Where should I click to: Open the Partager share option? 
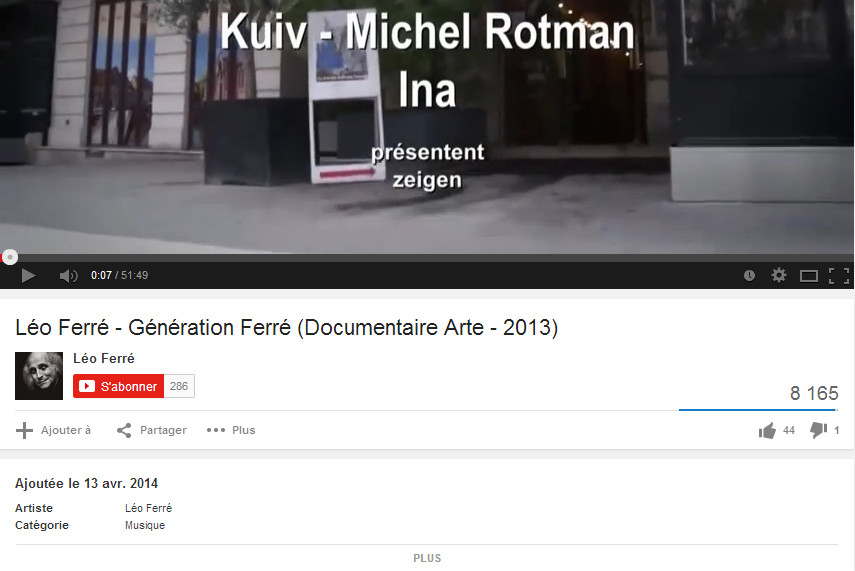[x=152, y=430]
